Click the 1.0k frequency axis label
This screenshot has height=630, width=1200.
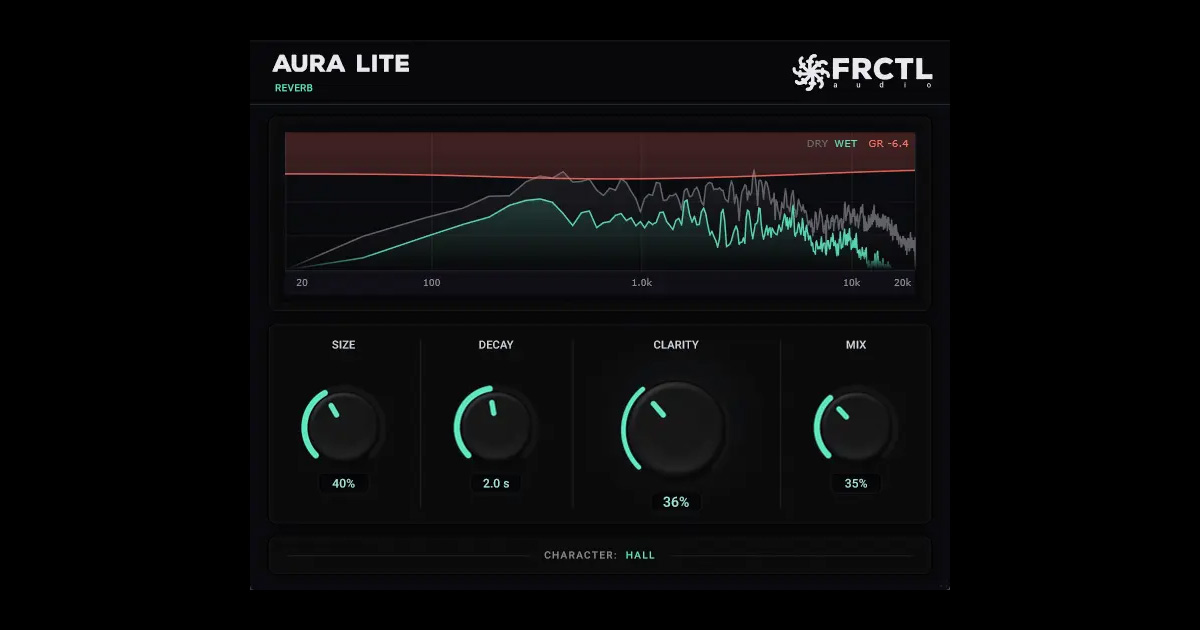pos(641,283)
